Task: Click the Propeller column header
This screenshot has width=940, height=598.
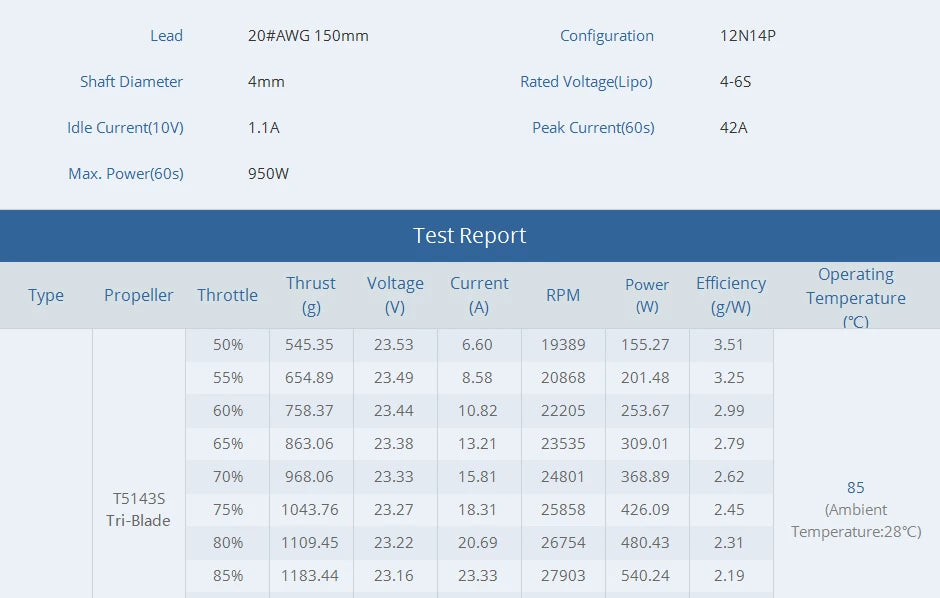Action: tap(139, 295)
